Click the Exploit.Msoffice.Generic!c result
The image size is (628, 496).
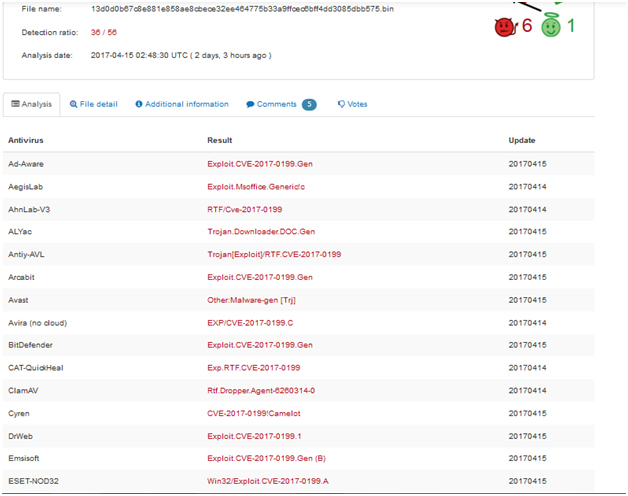[x=256, y=187]
